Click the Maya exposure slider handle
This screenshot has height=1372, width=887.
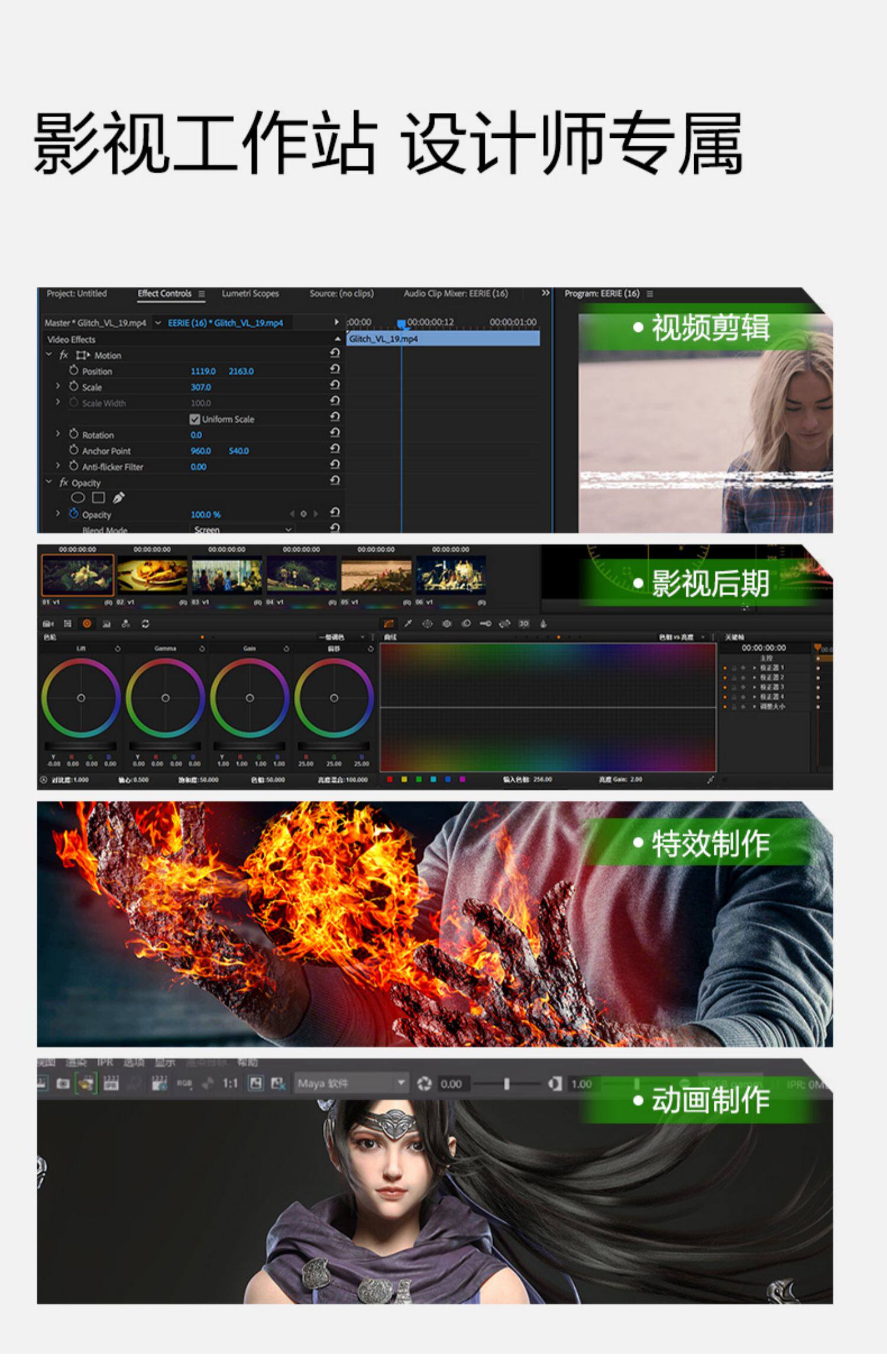(x=507, y=1084)
